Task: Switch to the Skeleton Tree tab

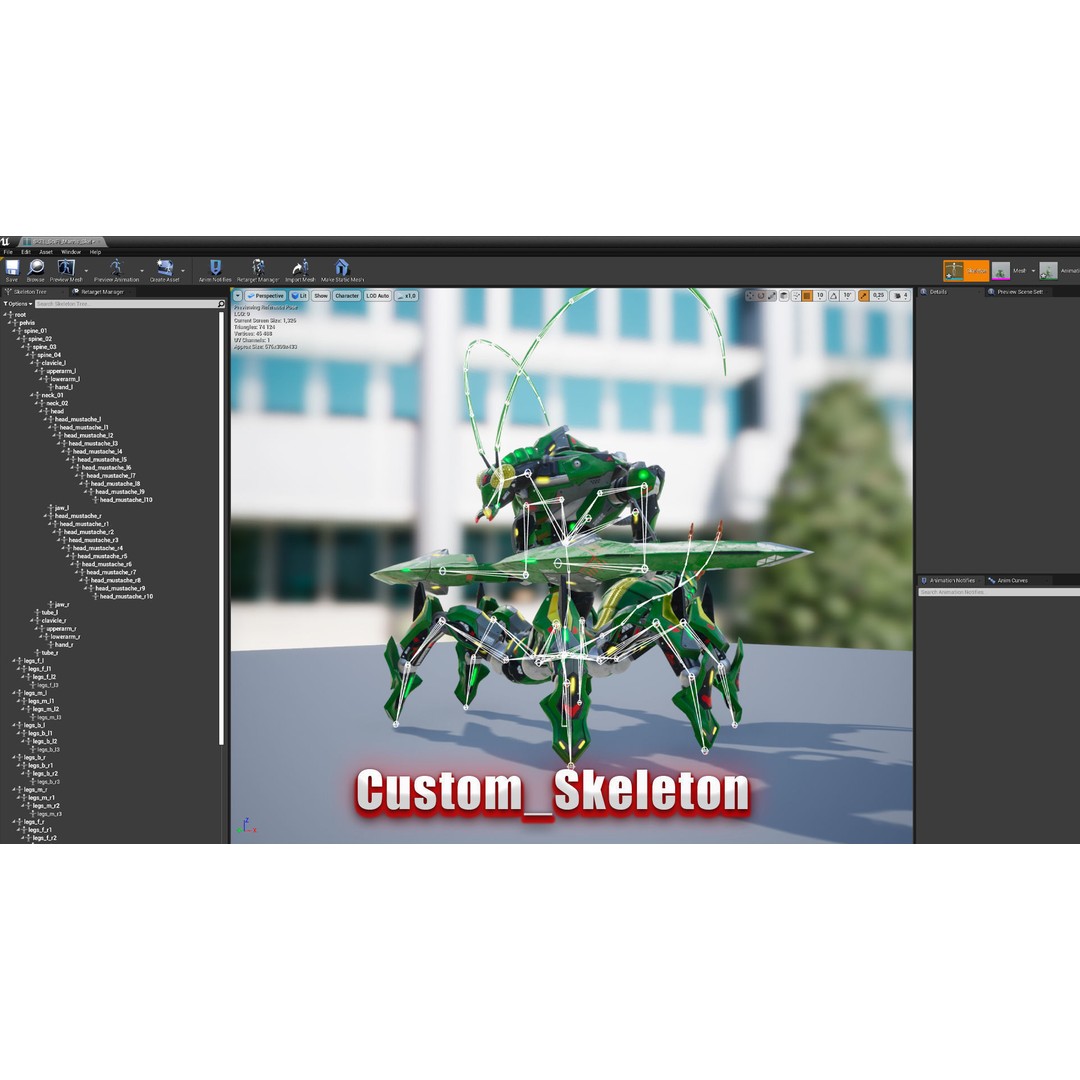Action: (x=30, y=292)
